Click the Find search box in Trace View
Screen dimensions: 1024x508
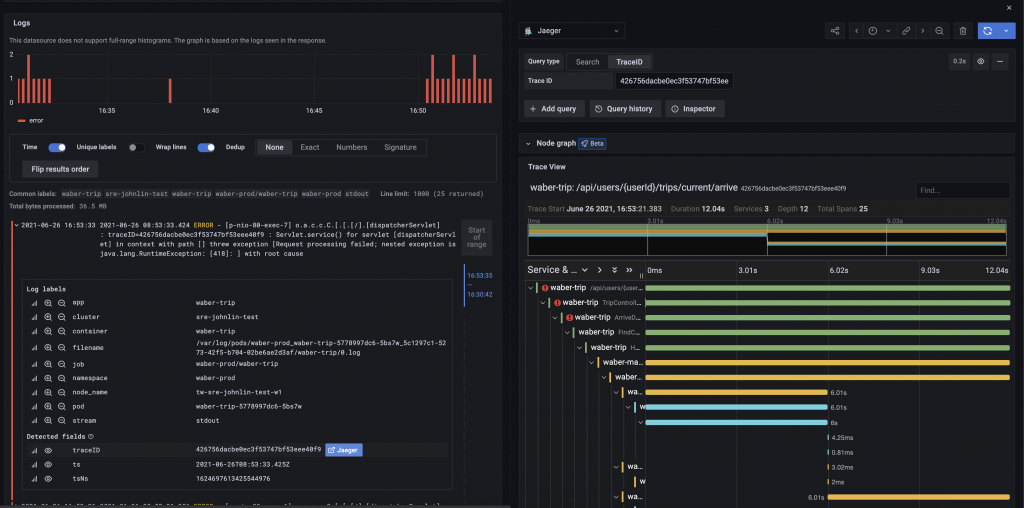(x=963, y=191)
